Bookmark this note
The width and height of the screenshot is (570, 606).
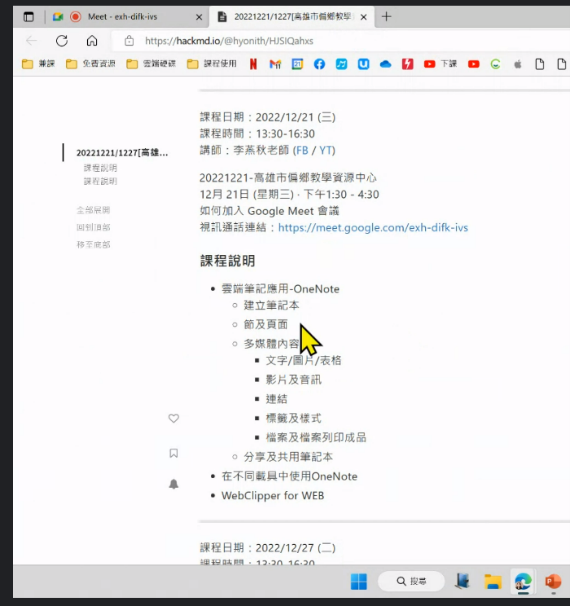(174, 453)
